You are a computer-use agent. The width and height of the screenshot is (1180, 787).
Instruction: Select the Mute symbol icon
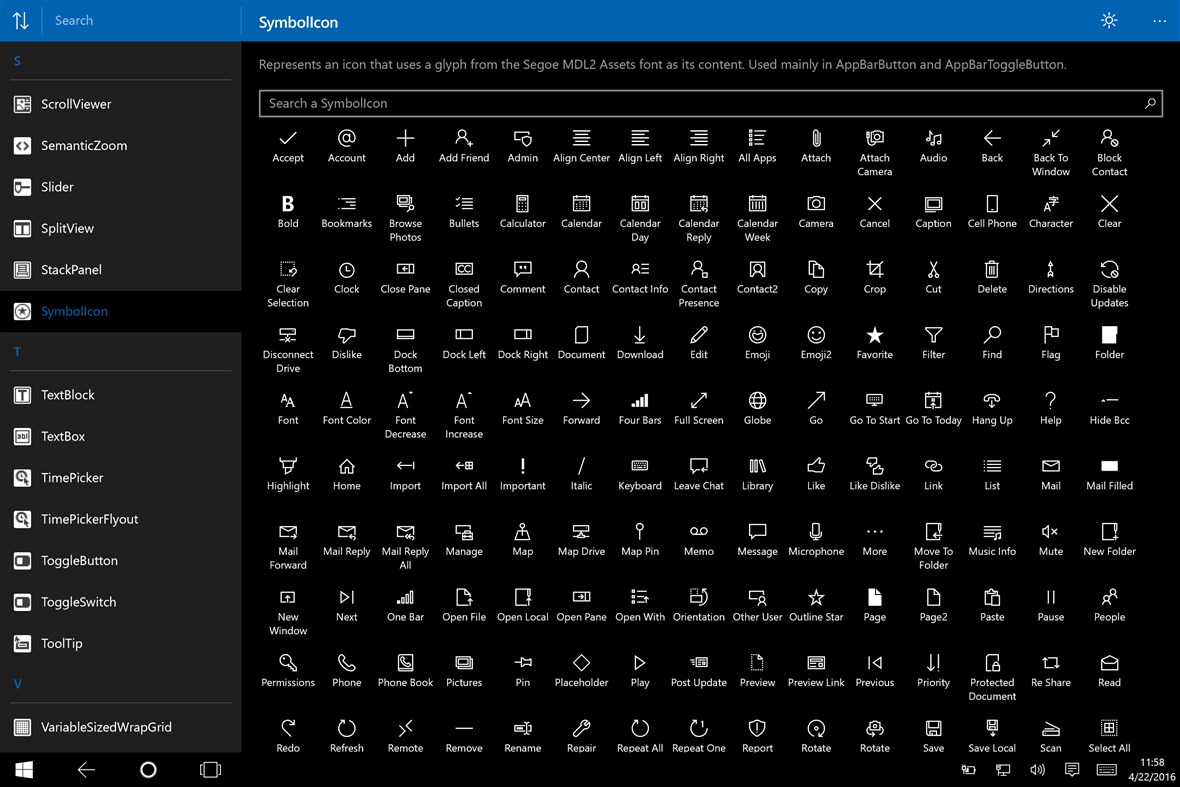pos(1050,530)
